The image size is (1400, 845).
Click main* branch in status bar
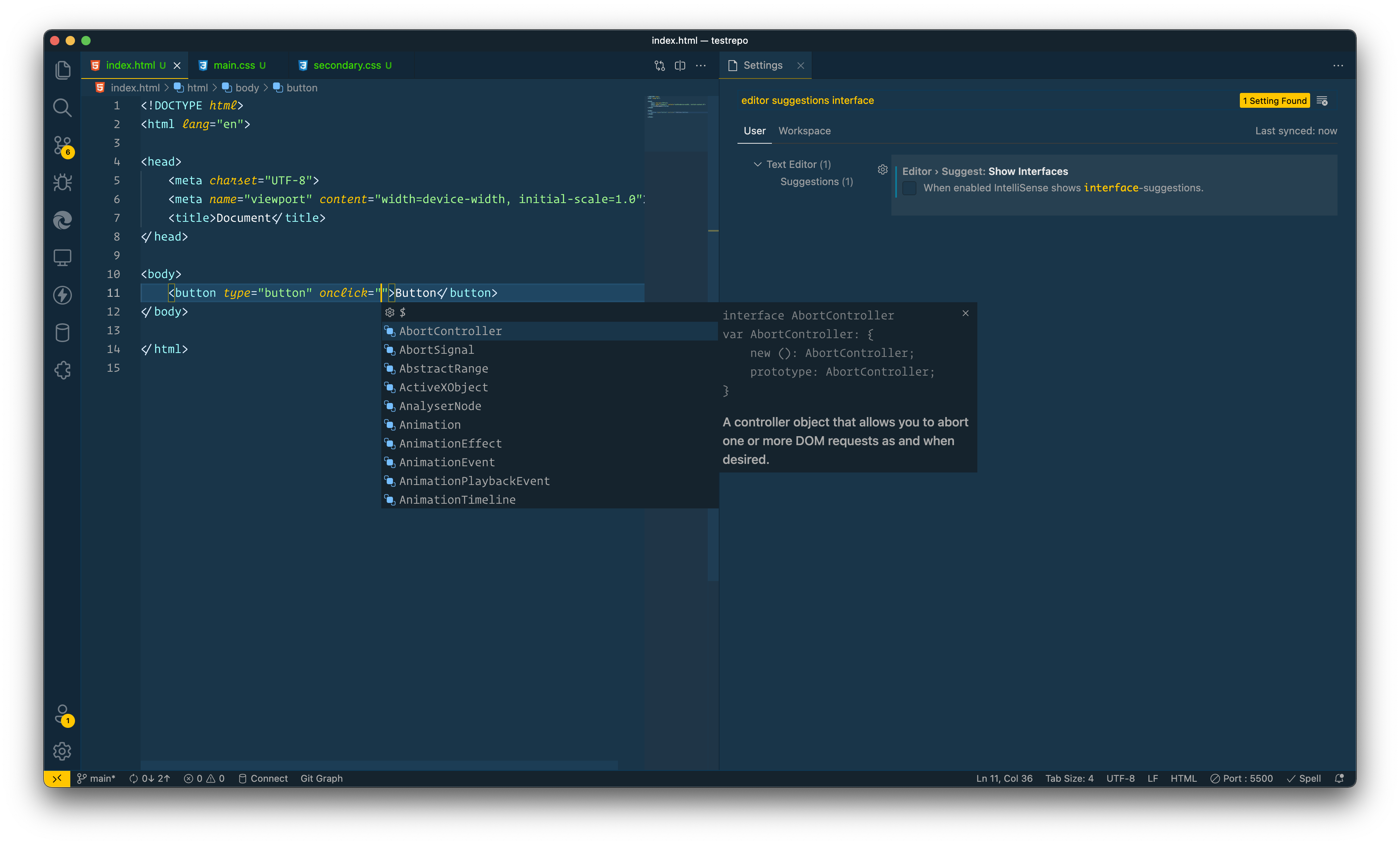(96, 778)
